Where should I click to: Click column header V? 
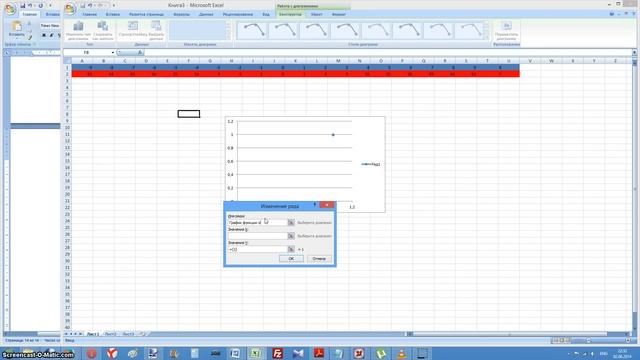(530, 61)
